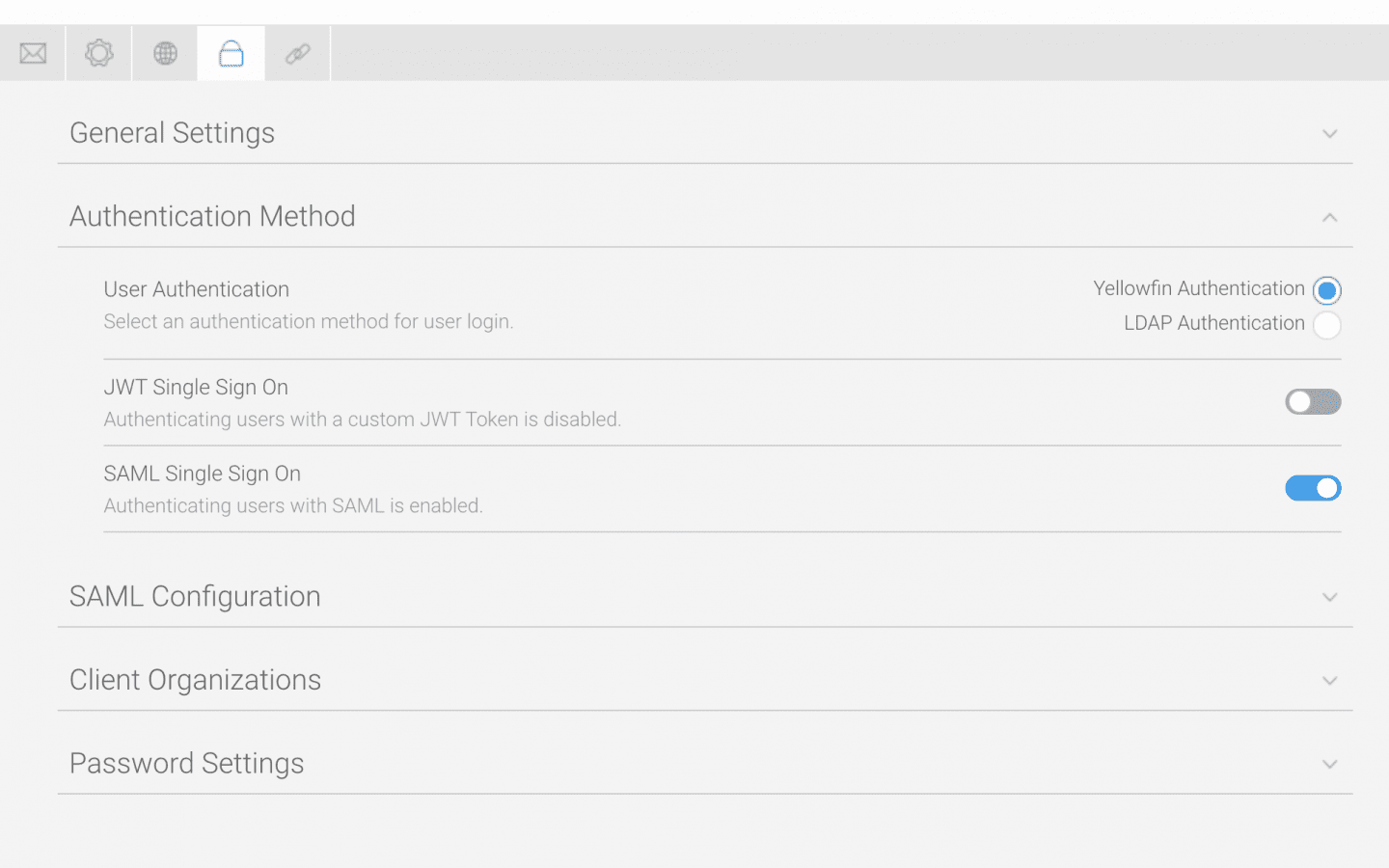The width and height of the screenshot is (1389, 868).
Task: Click the Password Settings header text
Action: coord(186,763)
